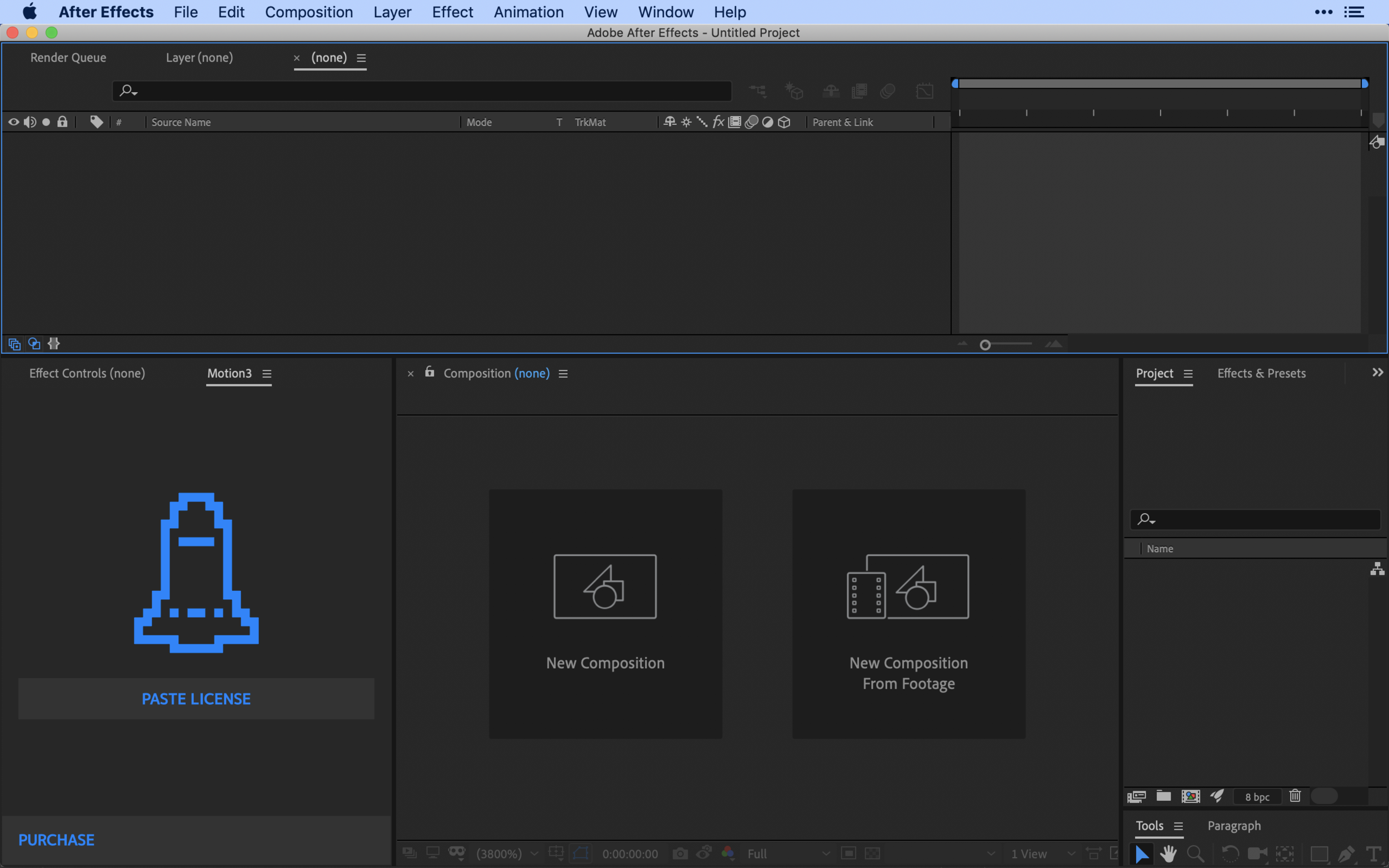Screen dimensions: 1389x868
Task: Toggle Transparency Grid in viewer
Action: coord(872,854)
